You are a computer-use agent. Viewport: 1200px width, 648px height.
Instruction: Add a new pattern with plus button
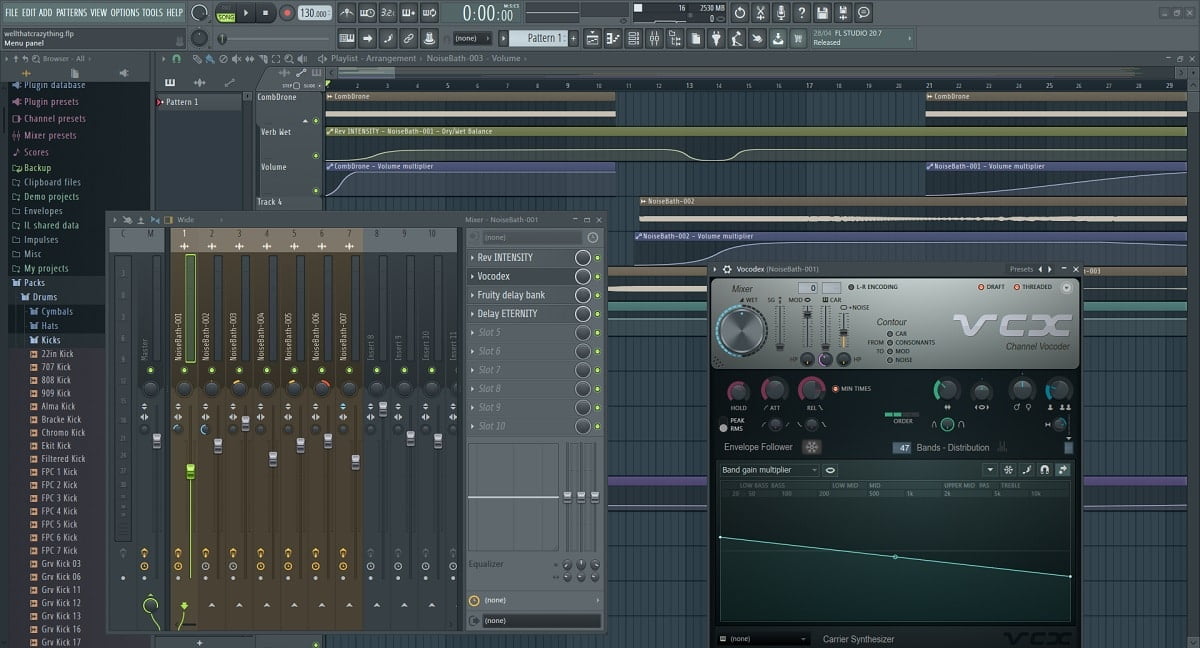pos(575,38)
